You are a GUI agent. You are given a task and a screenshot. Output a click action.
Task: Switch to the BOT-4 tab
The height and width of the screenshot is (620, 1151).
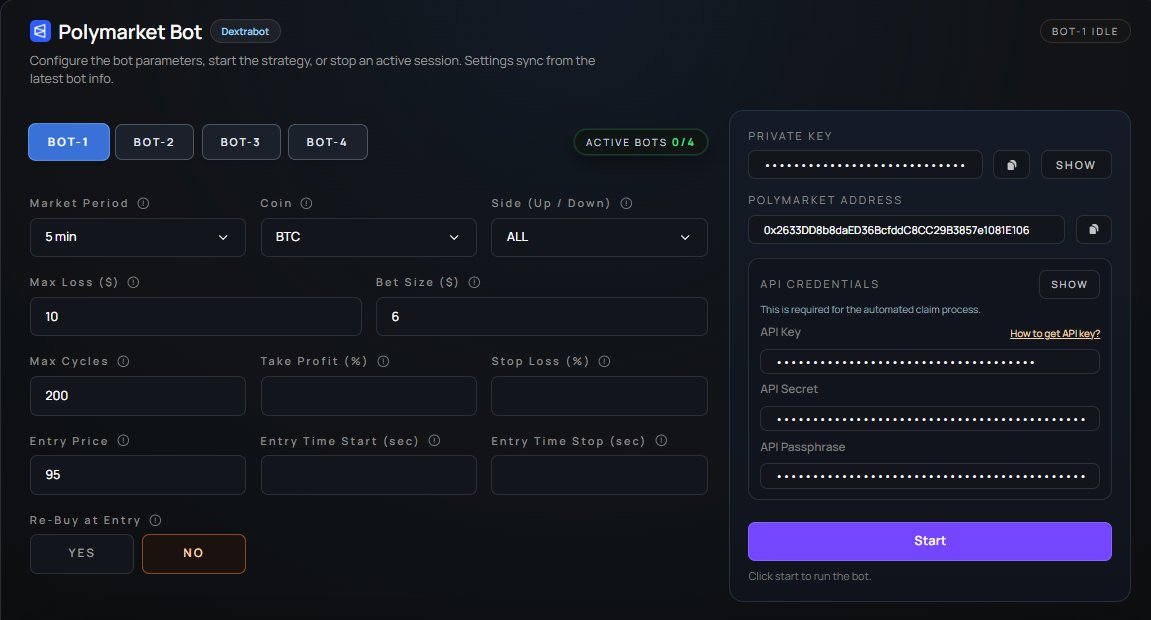coord(327,142)
